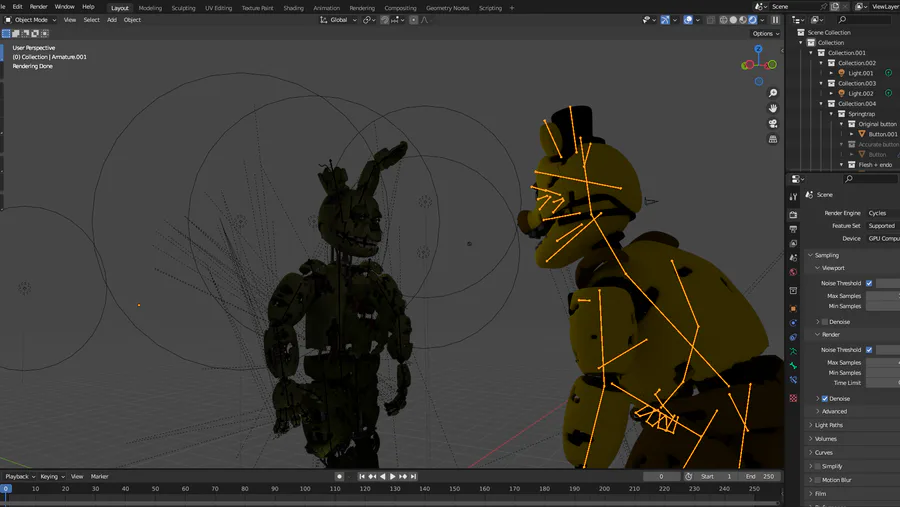Expand the Volumes panel
Viewport: 900px width, 507px height.
823,439
